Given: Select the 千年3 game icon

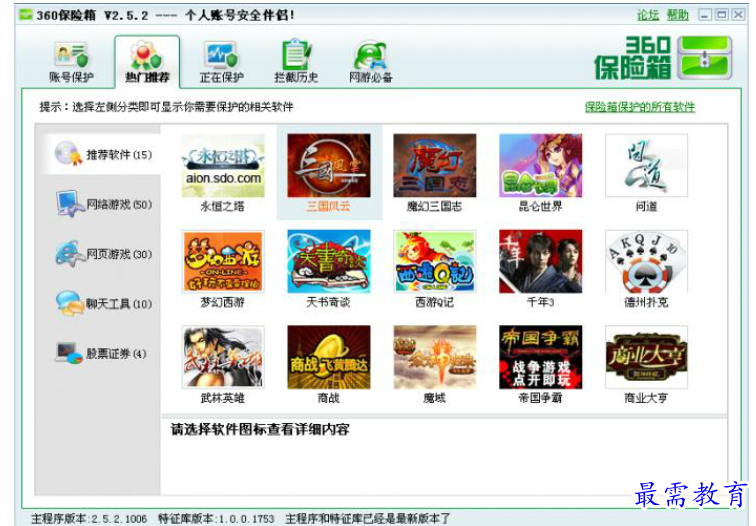Looking at the screenshot, I should point(540,261).
